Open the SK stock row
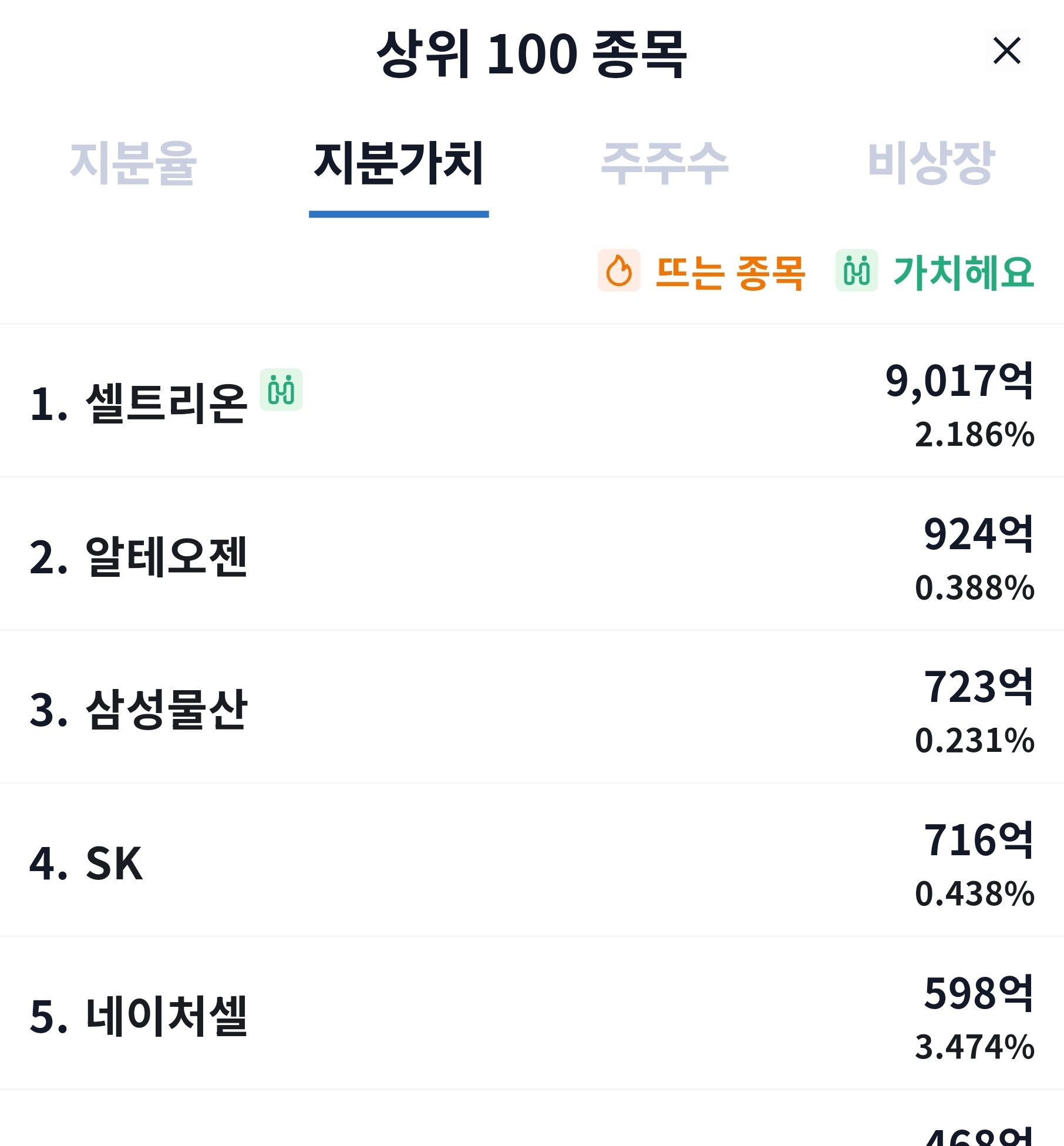This screenshot has width=1064, height=1146. pos(532,861)
